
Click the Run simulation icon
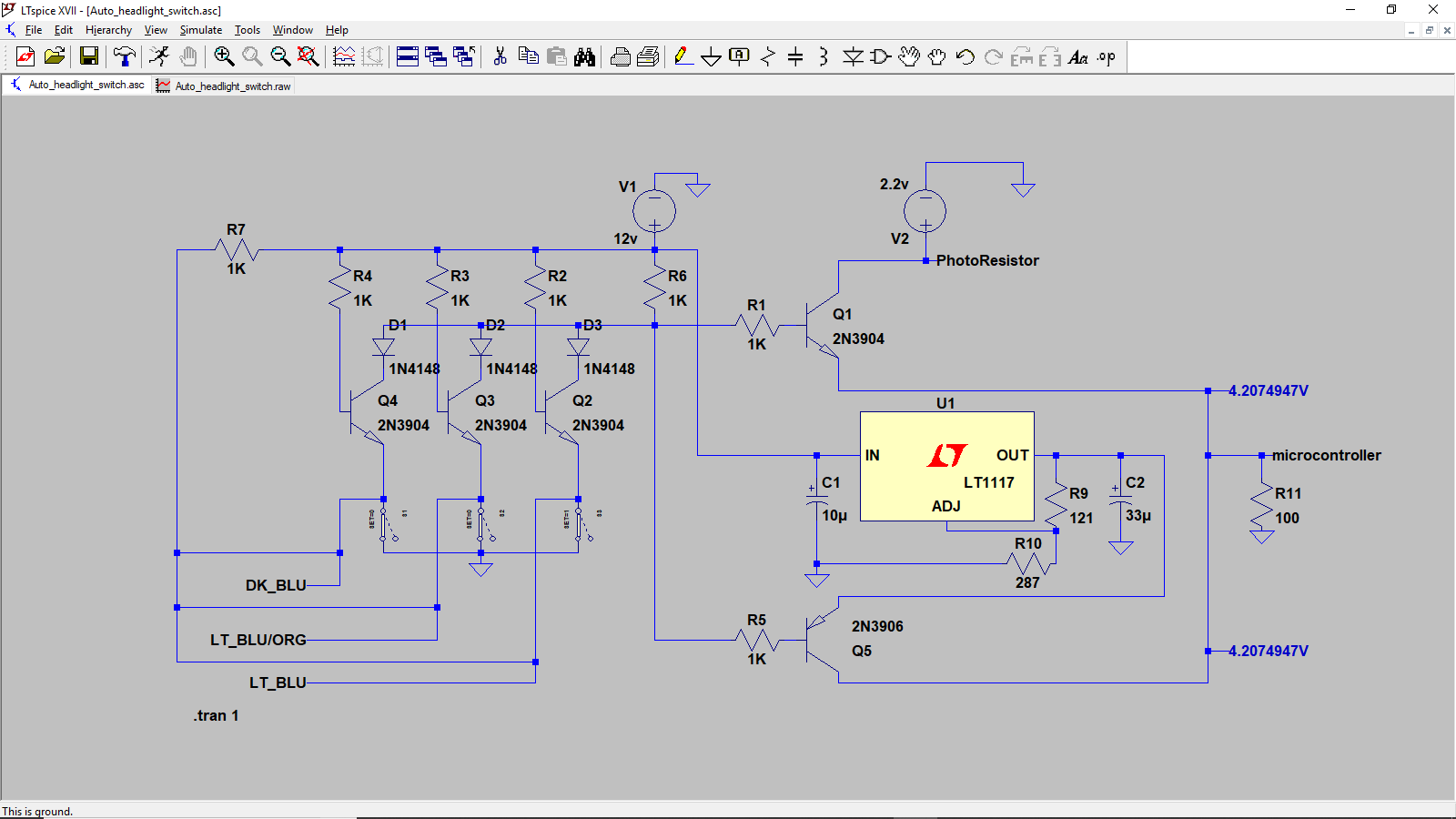[159, 56]
